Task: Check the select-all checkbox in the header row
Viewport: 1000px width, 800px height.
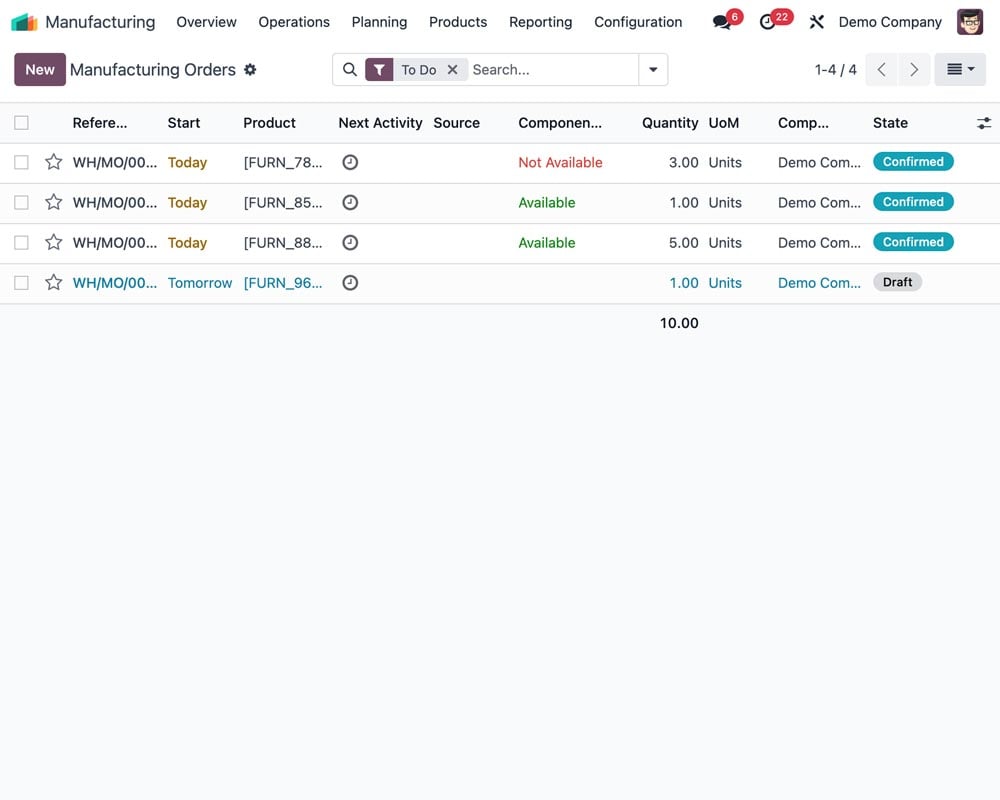Action: pyautogui.click(x=21, y=122)
